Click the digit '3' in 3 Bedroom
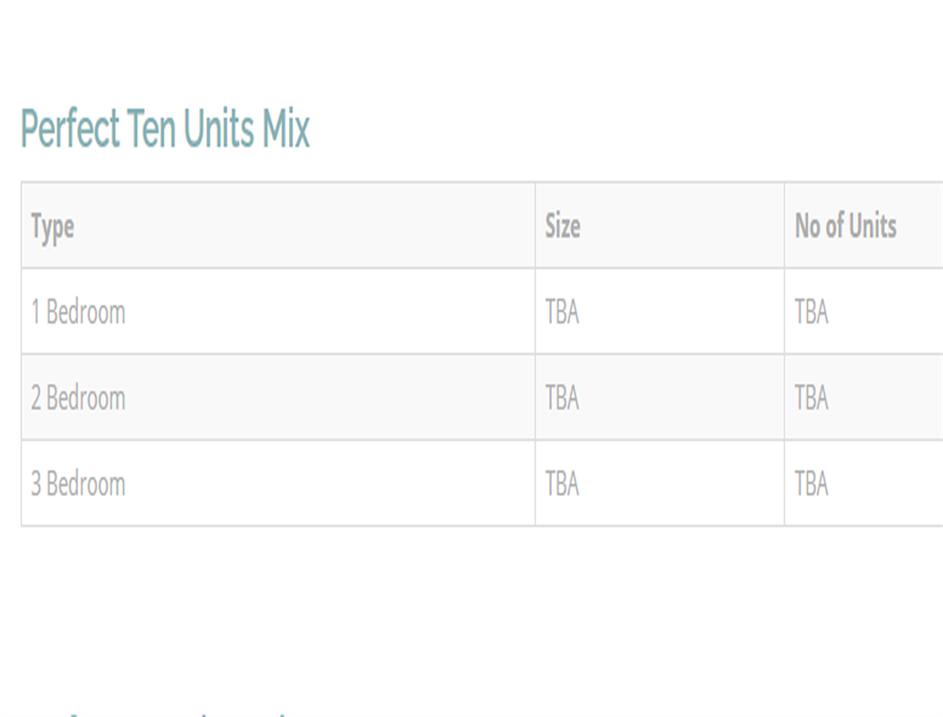Screen dimensions: 943x717 click(x=36, y=484)
